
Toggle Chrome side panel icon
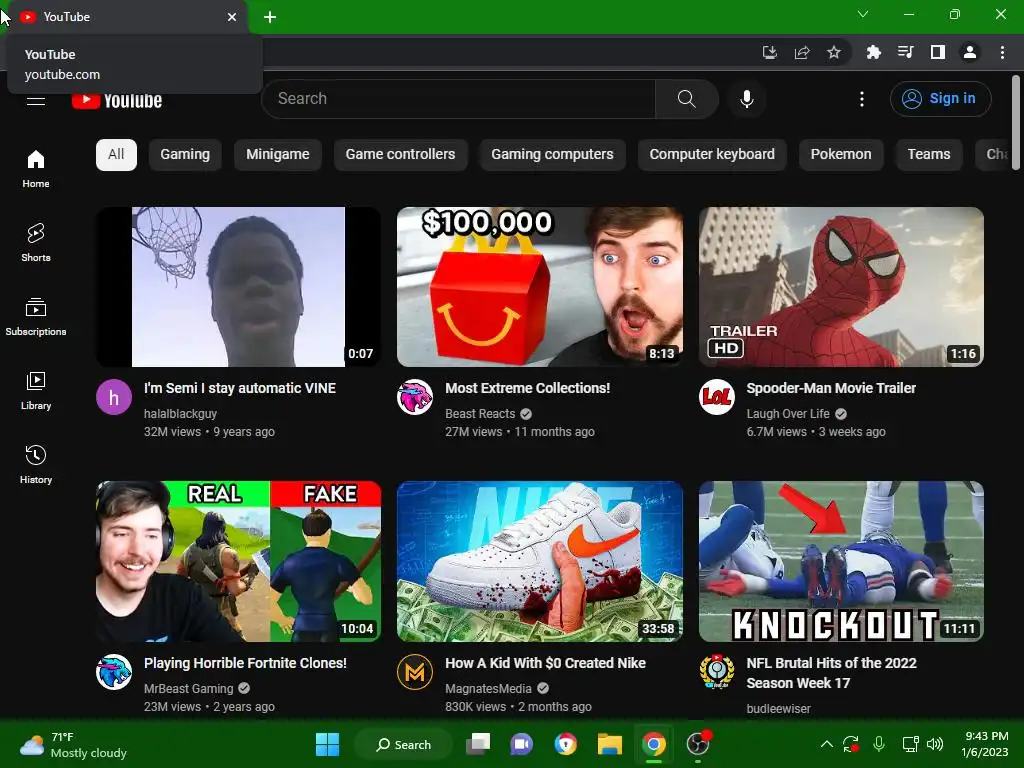938,52
